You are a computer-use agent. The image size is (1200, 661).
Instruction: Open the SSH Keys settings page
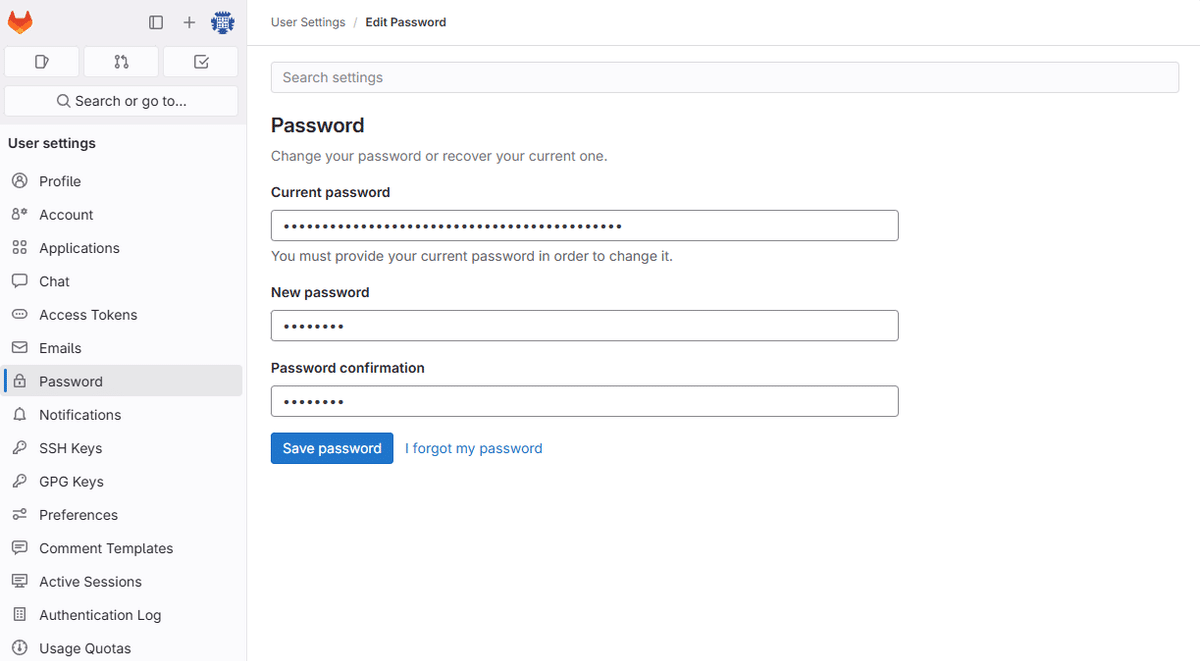tap(69, 448)
